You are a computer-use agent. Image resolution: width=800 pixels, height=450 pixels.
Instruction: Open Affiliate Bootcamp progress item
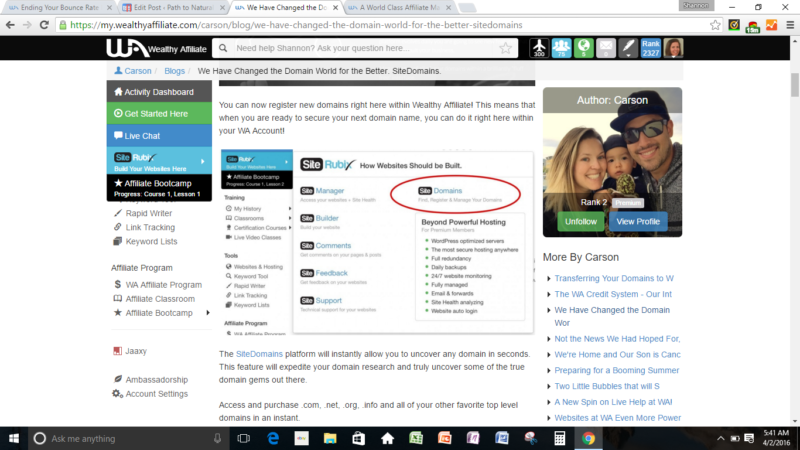(159, 188)
